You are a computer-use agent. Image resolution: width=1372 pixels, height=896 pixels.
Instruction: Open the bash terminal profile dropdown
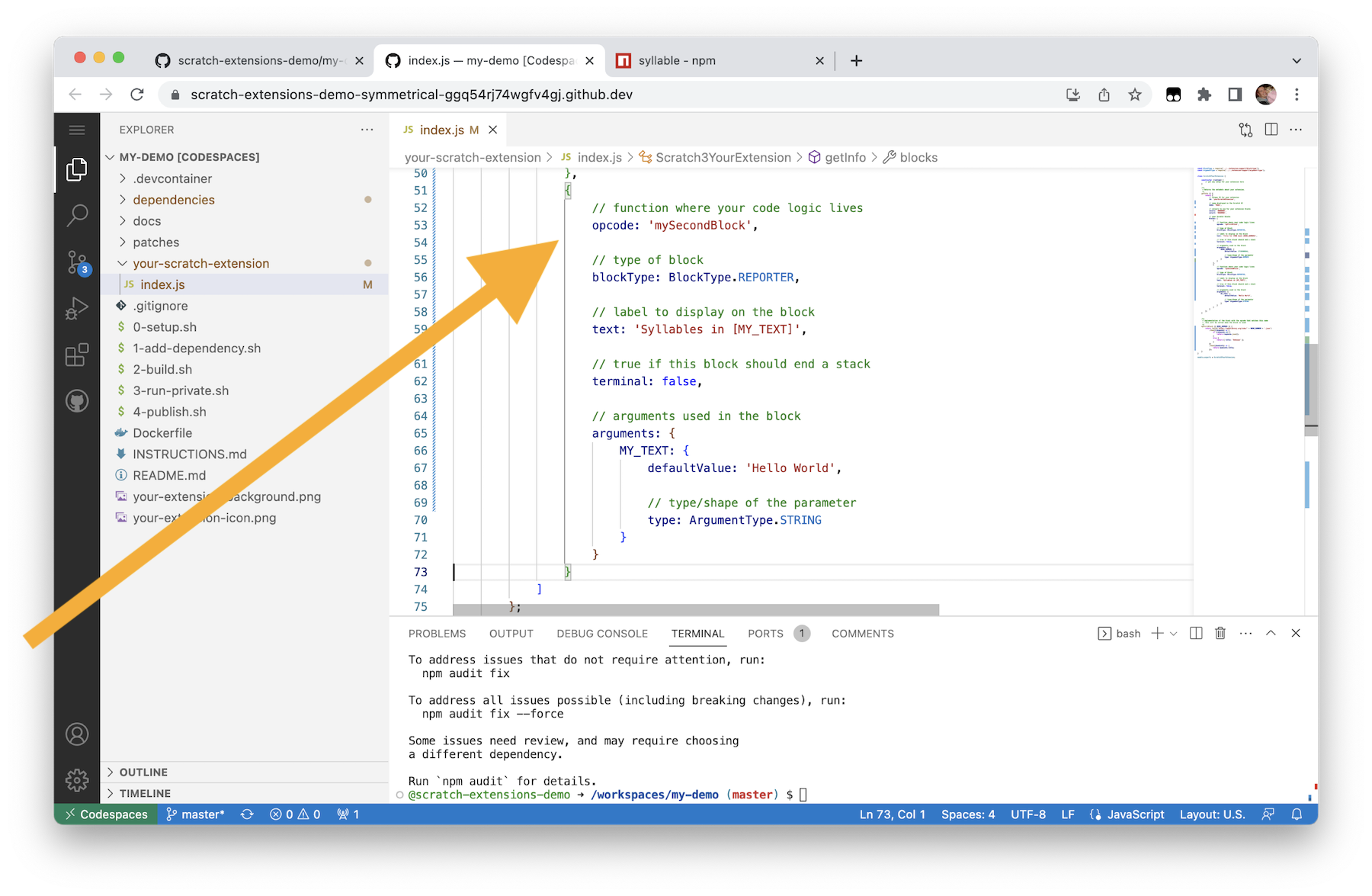[1174, 633]
